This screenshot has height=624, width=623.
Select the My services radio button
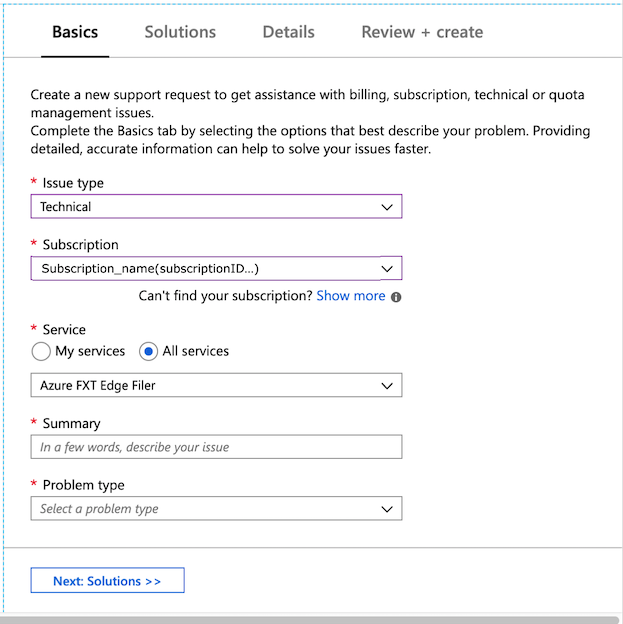click(x=41, y=351)
